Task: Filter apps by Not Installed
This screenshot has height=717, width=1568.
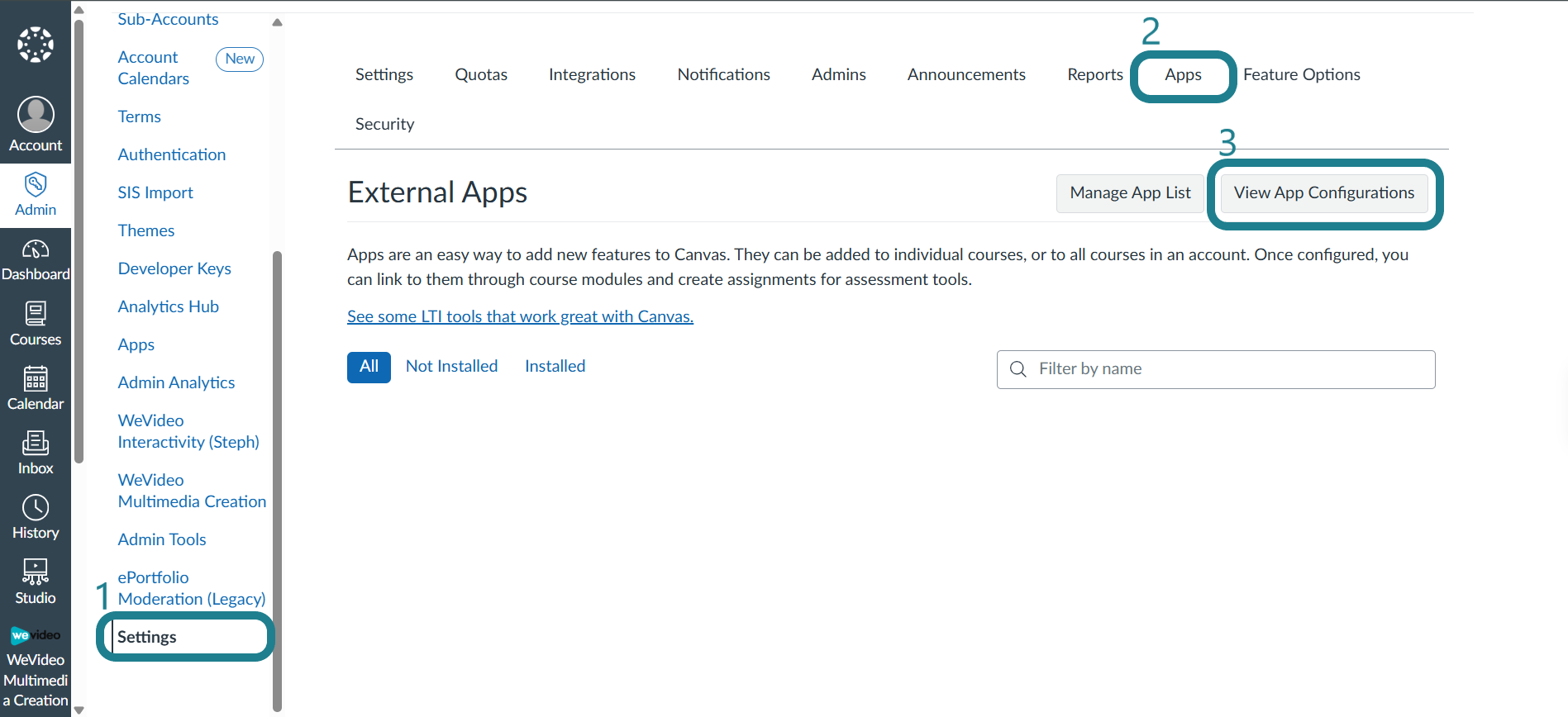Action: pos(451,366)
